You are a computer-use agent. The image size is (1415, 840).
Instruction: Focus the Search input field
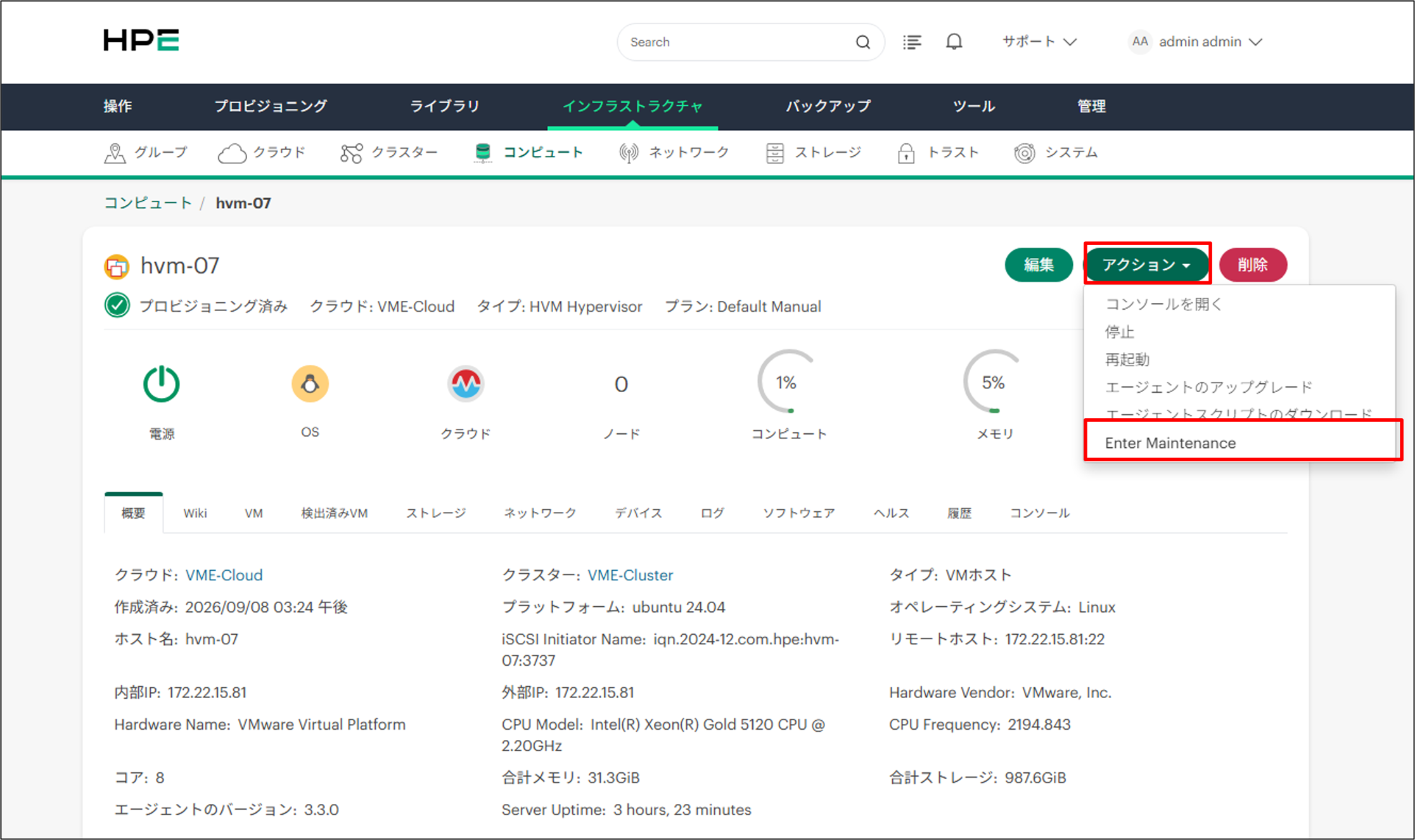point(738,42)
